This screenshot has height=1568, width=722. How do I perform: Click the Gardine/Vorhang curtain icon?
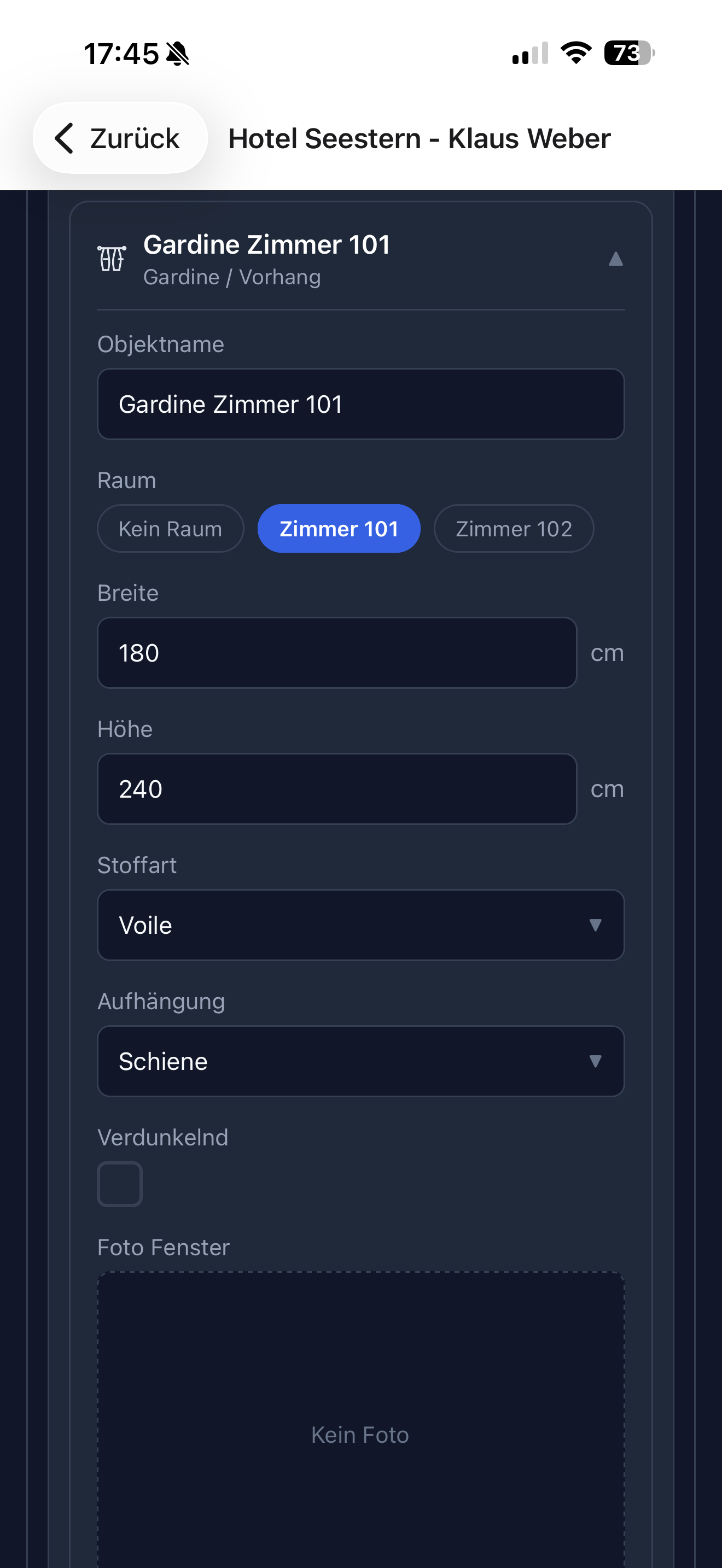112,259
